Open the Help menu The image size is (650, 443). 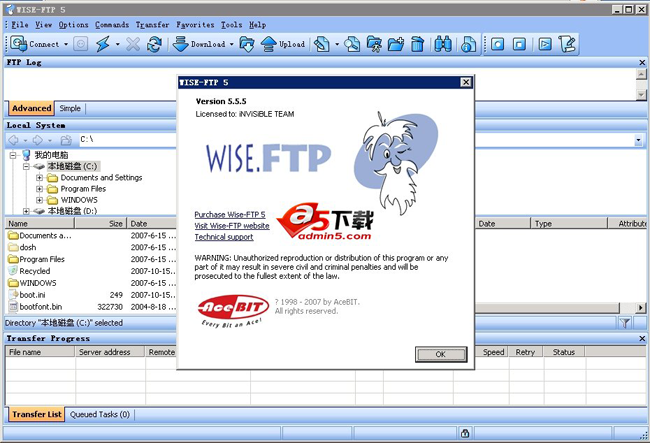coord(257,25)
